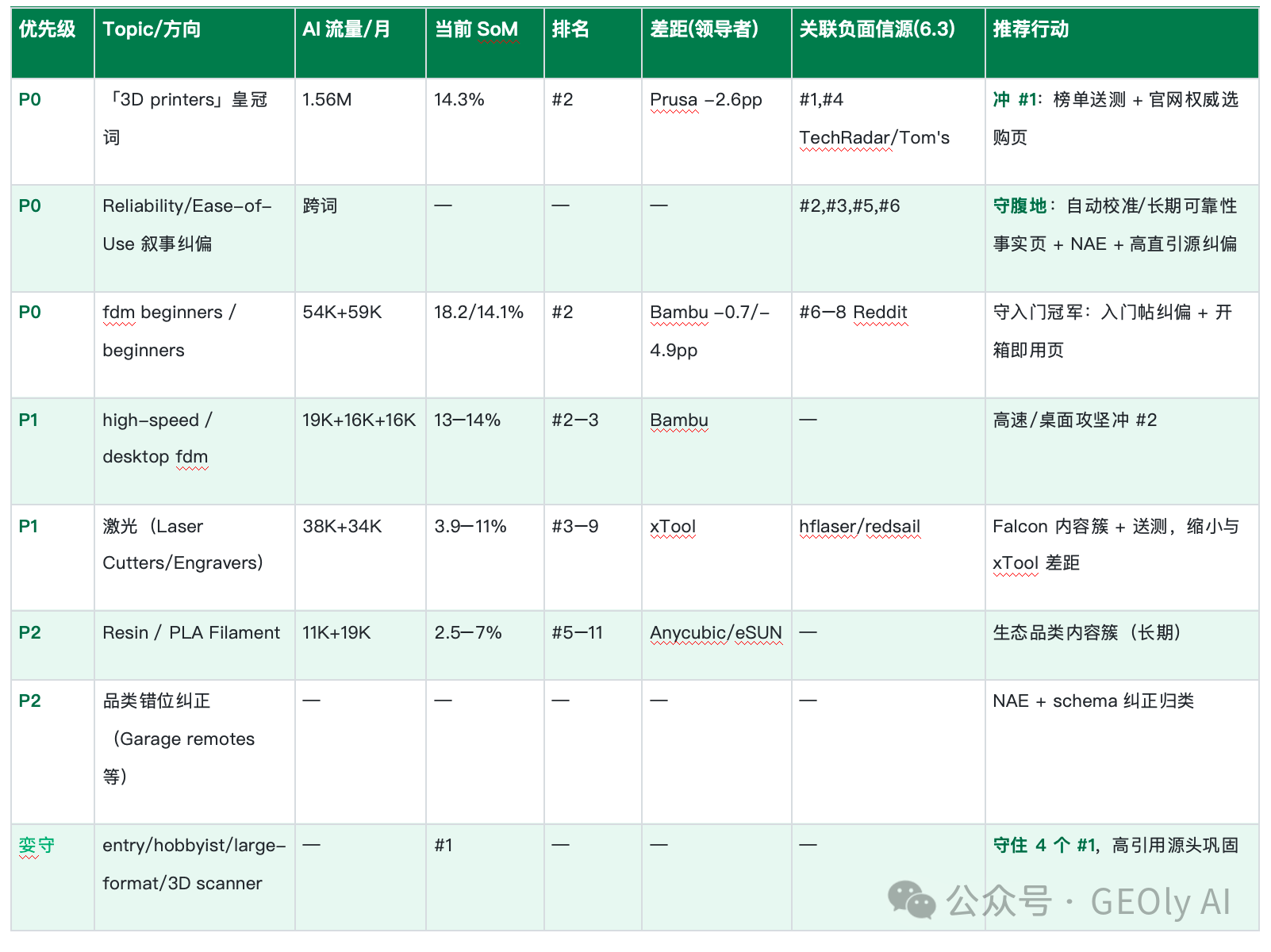Select the 54K+59K traffic cell
Viewport: 1271px width, 952px height.
click(360, 344)
